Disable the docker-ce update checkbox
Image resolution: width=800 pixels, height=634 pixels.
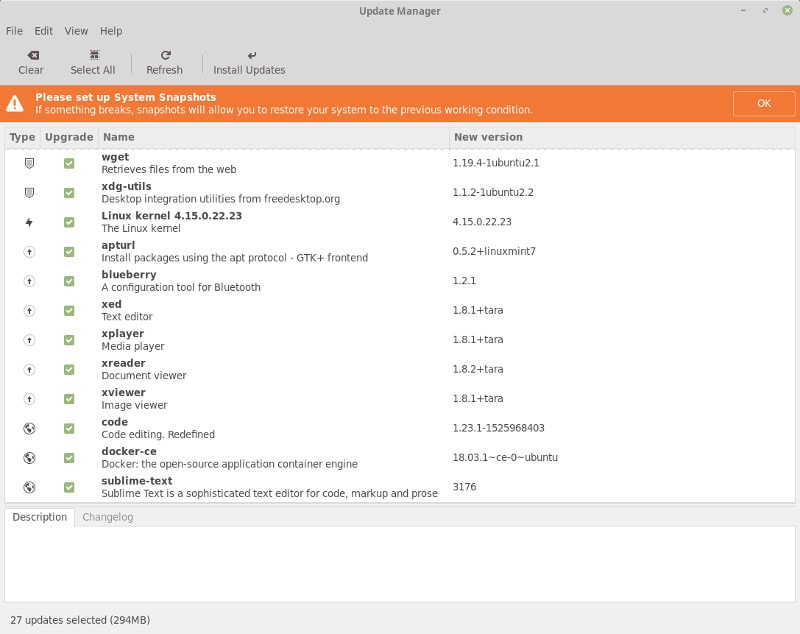point(69,457)
